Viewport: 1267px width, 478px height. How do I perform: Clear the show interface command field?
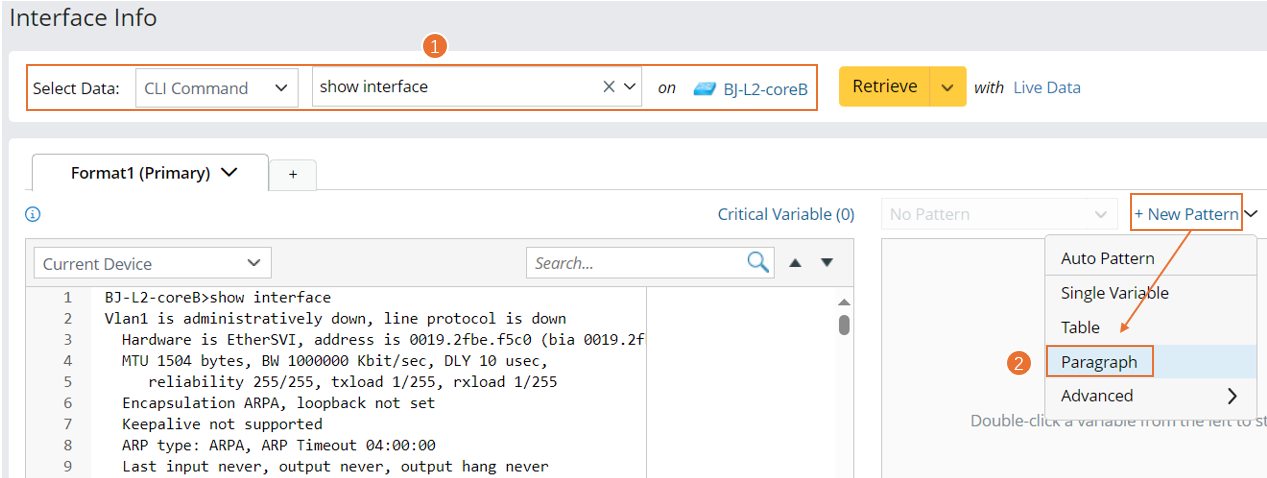(x=608, y=87)
